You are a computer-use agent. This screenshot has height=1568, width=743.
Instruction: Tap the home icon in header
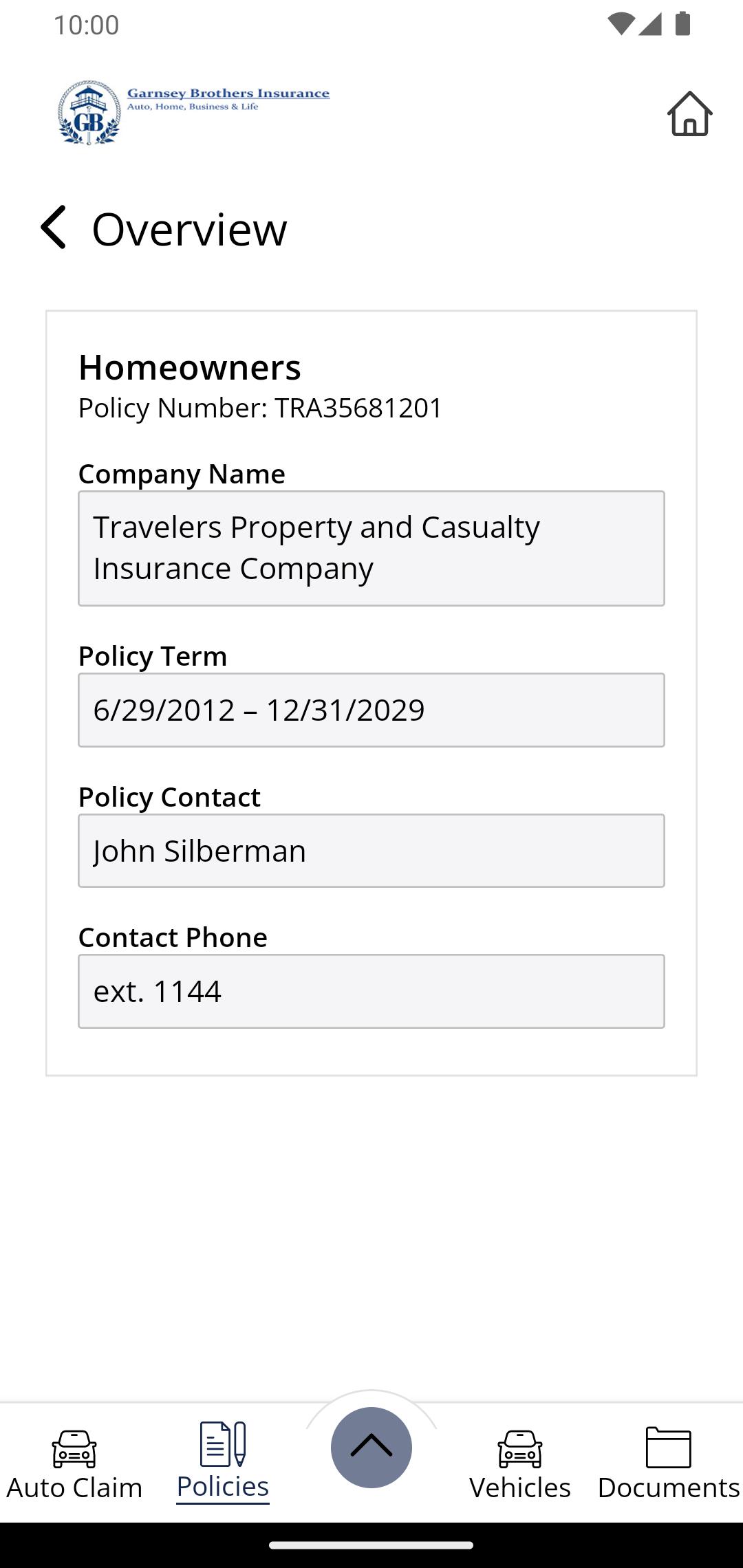pos(689,113)
